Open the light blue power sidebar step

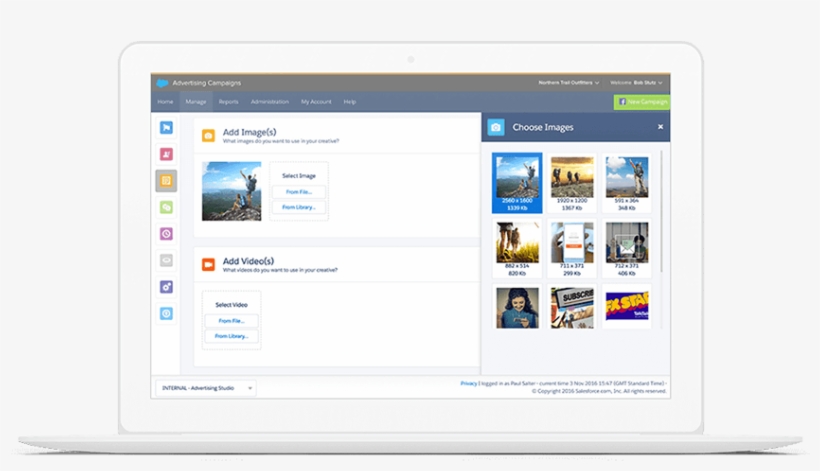coord(166,314)
